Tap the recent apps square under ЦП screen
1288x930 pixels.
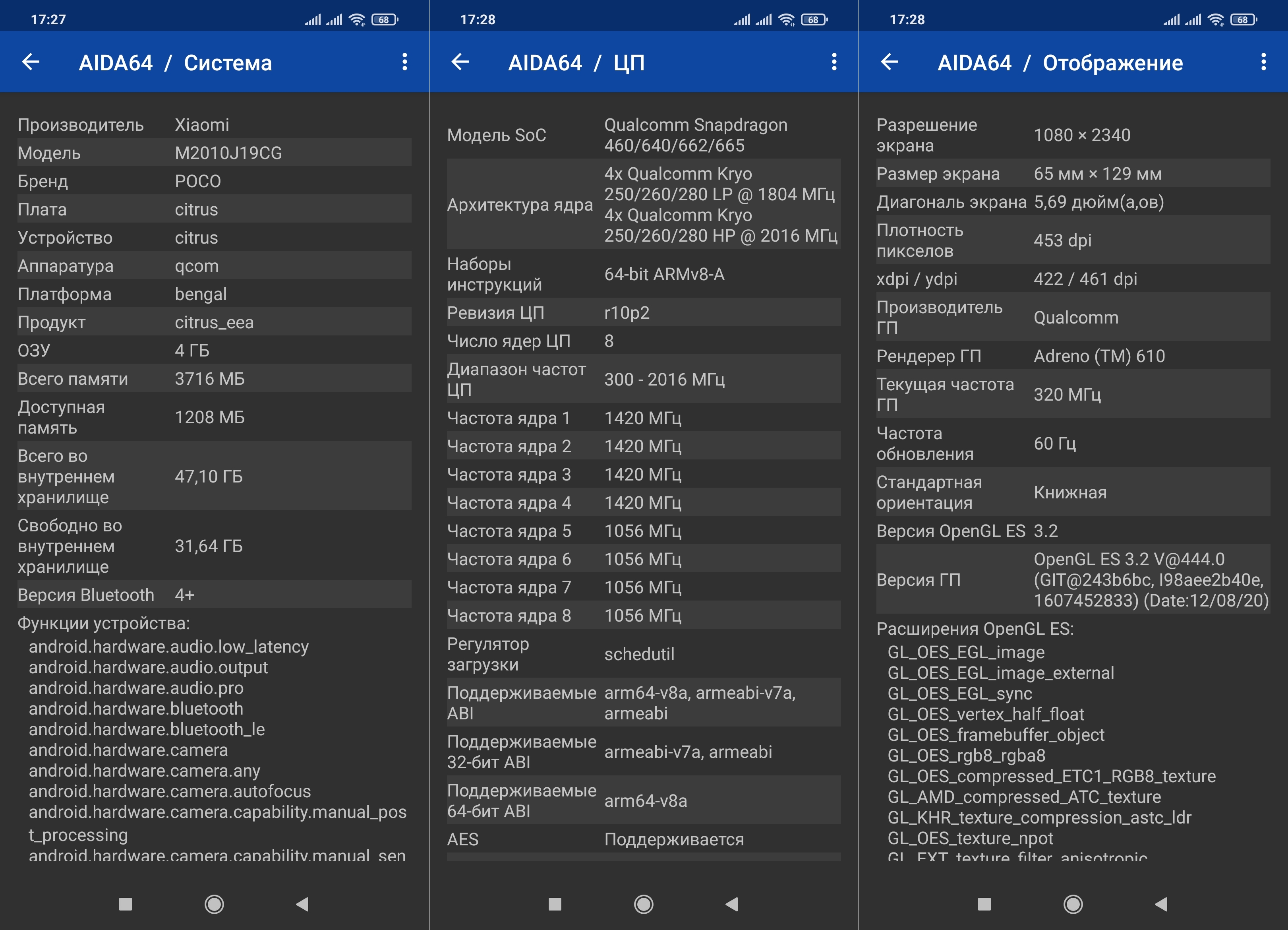(555, 904)
